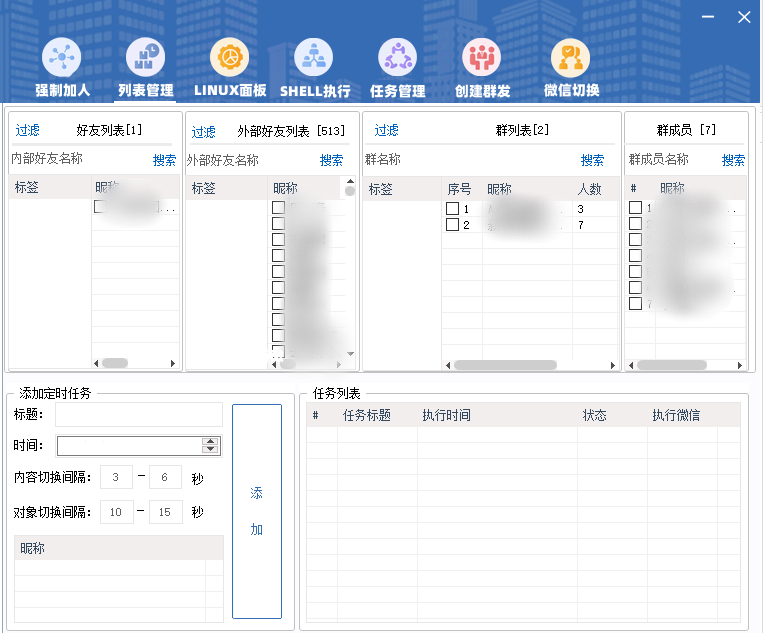Screen dimensions: 763x633
Task: Open the 创建群发 icon
Action: click(x=483, y=60)
